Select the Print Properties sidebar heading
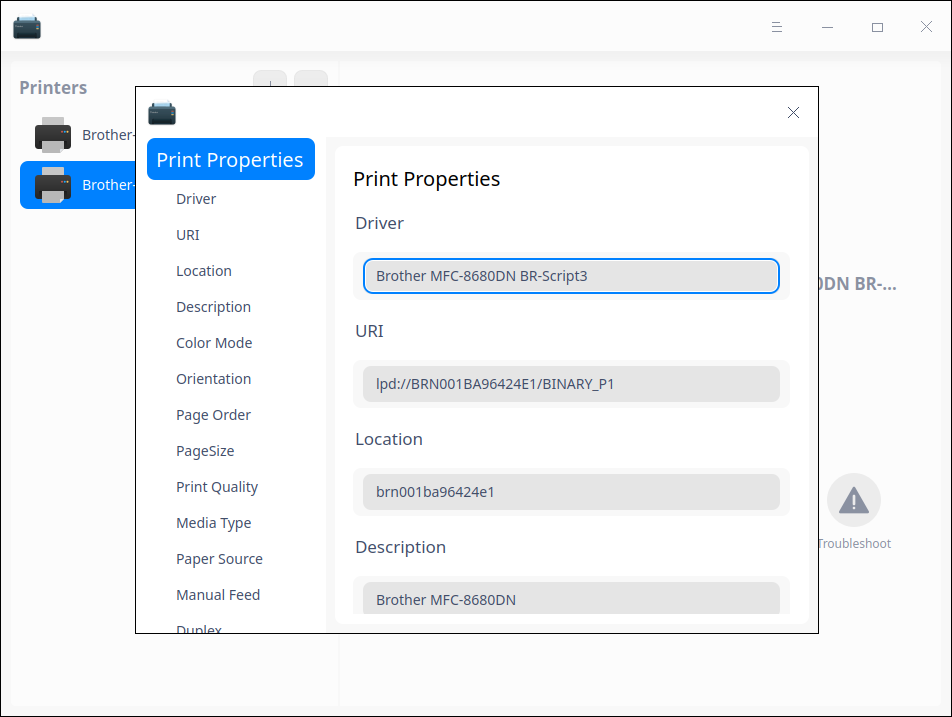The width and height of the screenshot is (952, 717). click(x=230, y=160)
